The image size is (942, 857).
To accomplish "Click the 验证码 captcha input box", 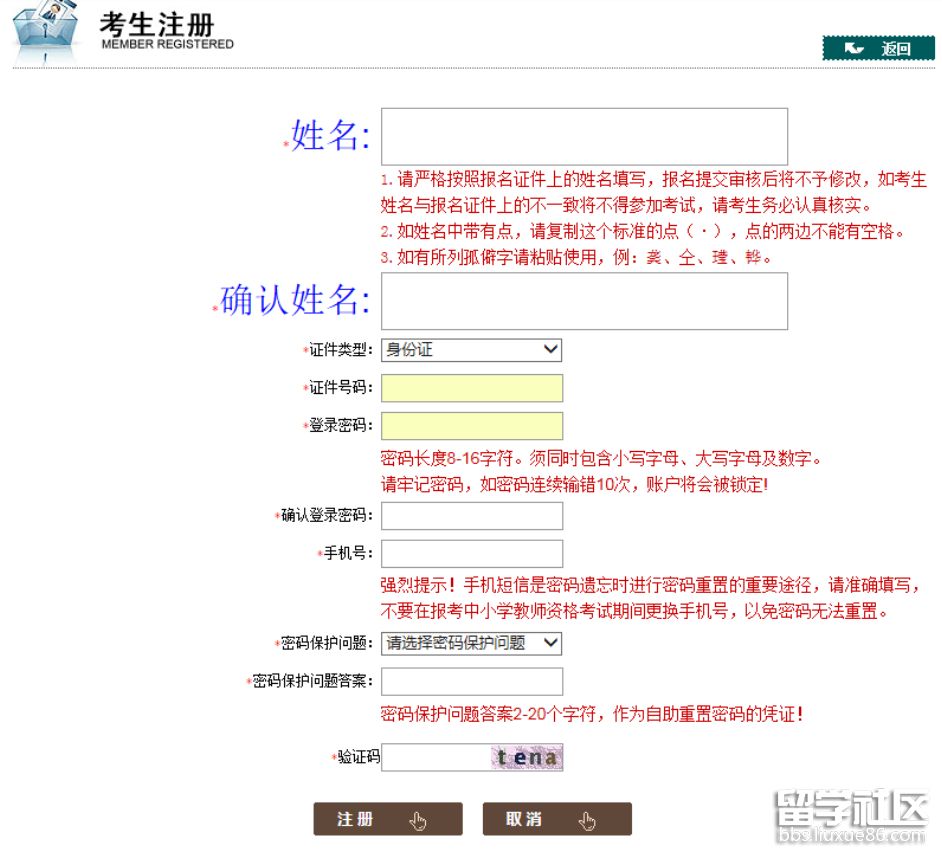I will (436, 758).
